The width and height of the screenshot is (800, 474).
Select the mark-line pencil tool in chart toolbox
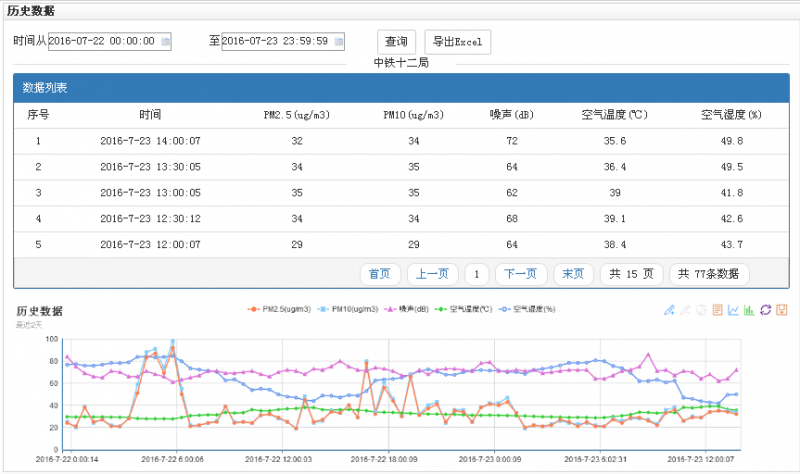click(x=669, y=310)
